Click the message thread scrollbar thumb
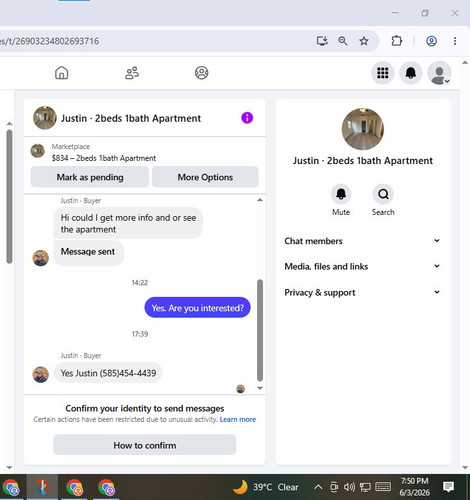The image size is (470, 500). [260, 330]
